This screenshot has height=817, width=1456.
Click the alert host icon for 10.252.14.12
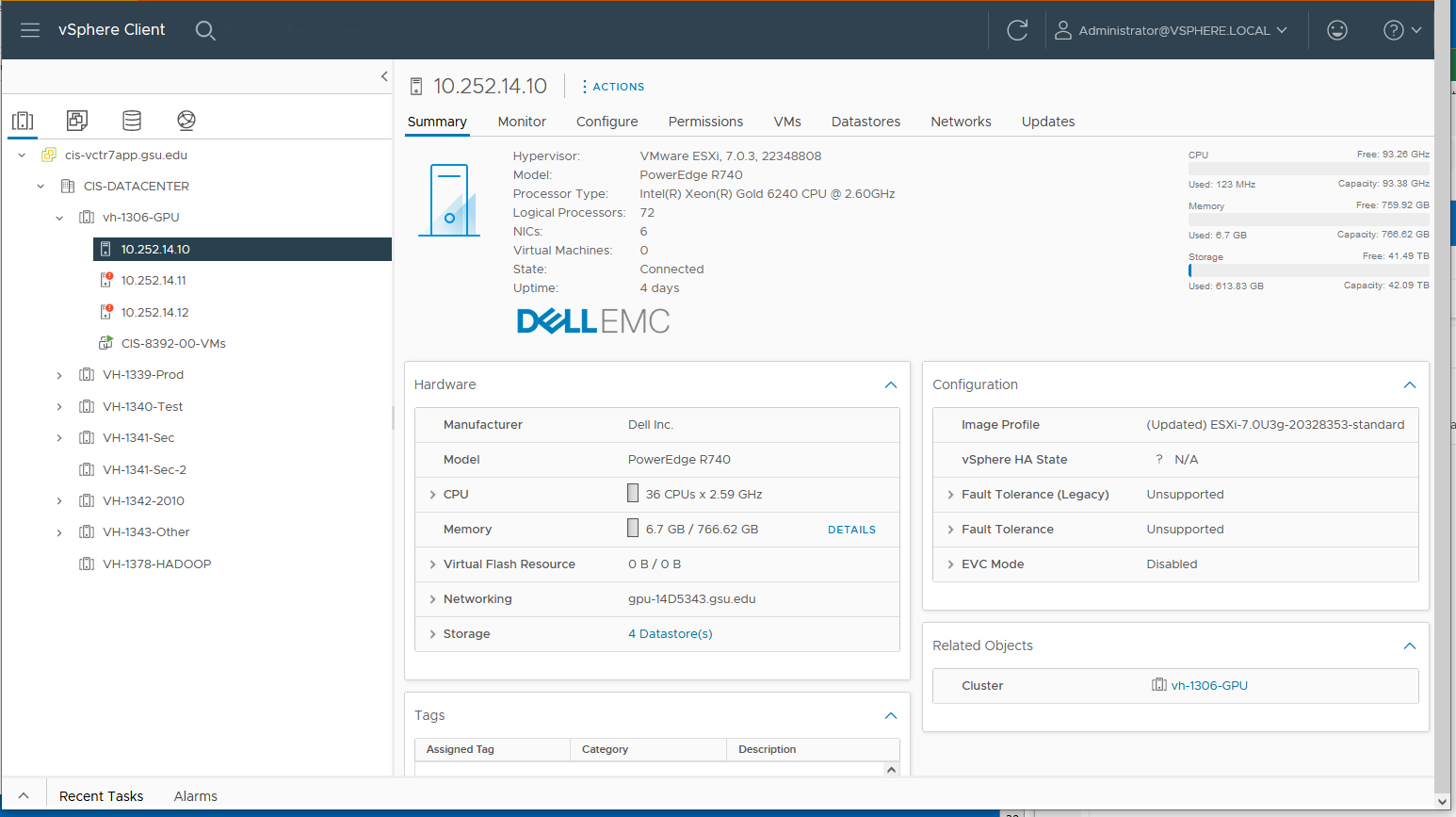click(x=106, y=312)
